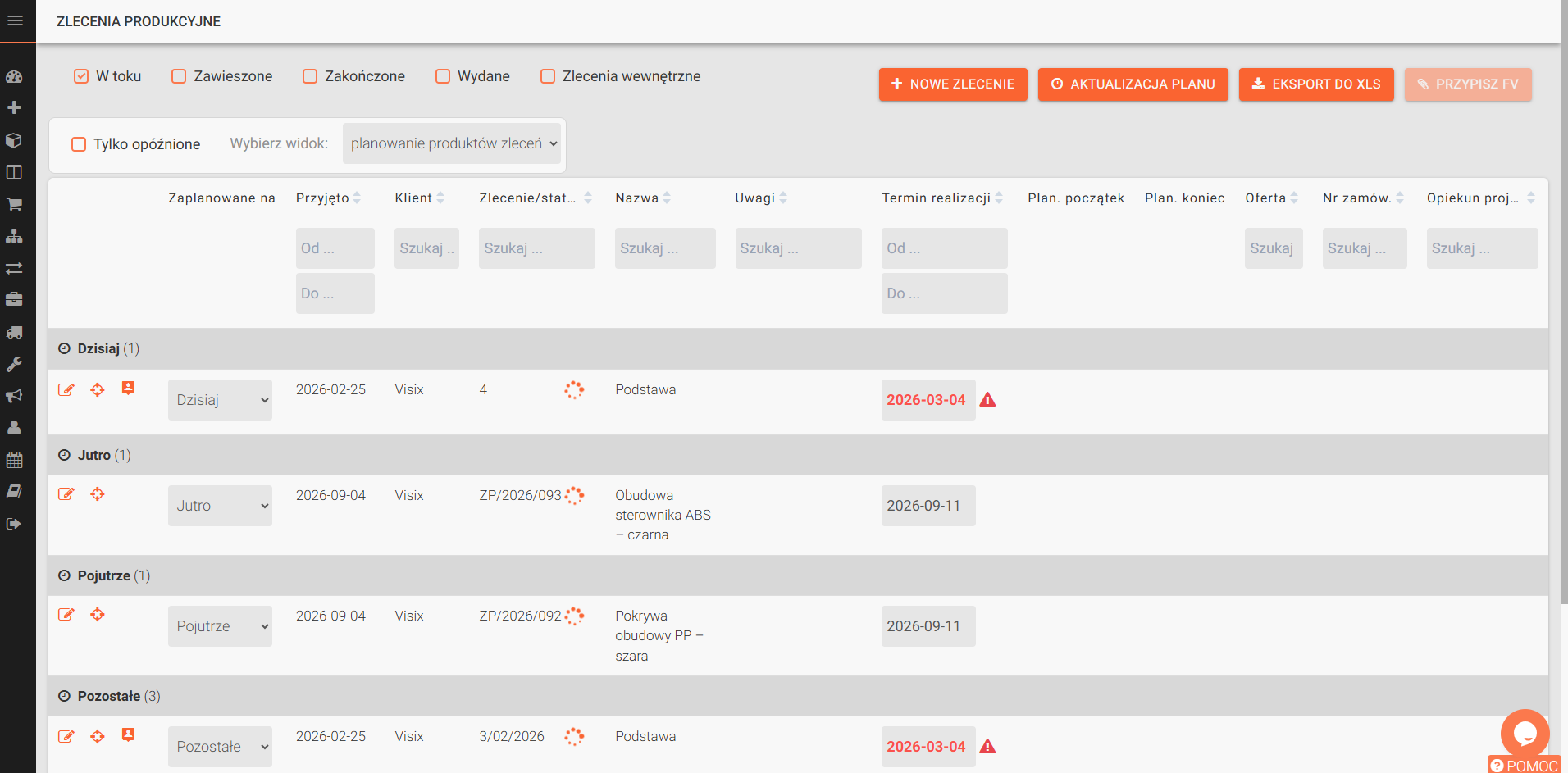The height and width of the screenshot is (773, 1568).
Task: Click the shopping cart sidebar icon
Action: [14, 204]
